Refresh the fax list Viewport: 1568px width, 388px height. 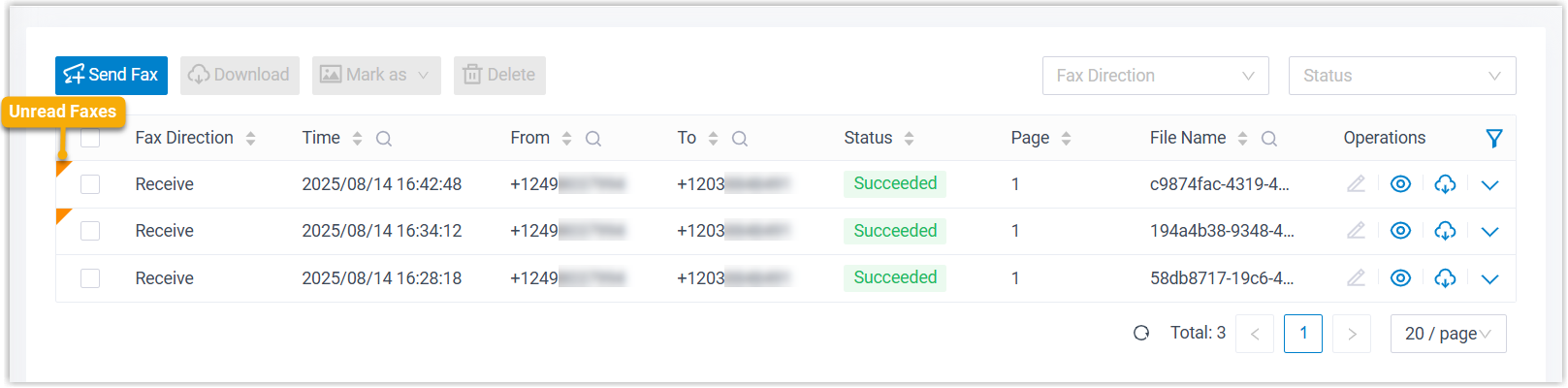point(1141,334)
